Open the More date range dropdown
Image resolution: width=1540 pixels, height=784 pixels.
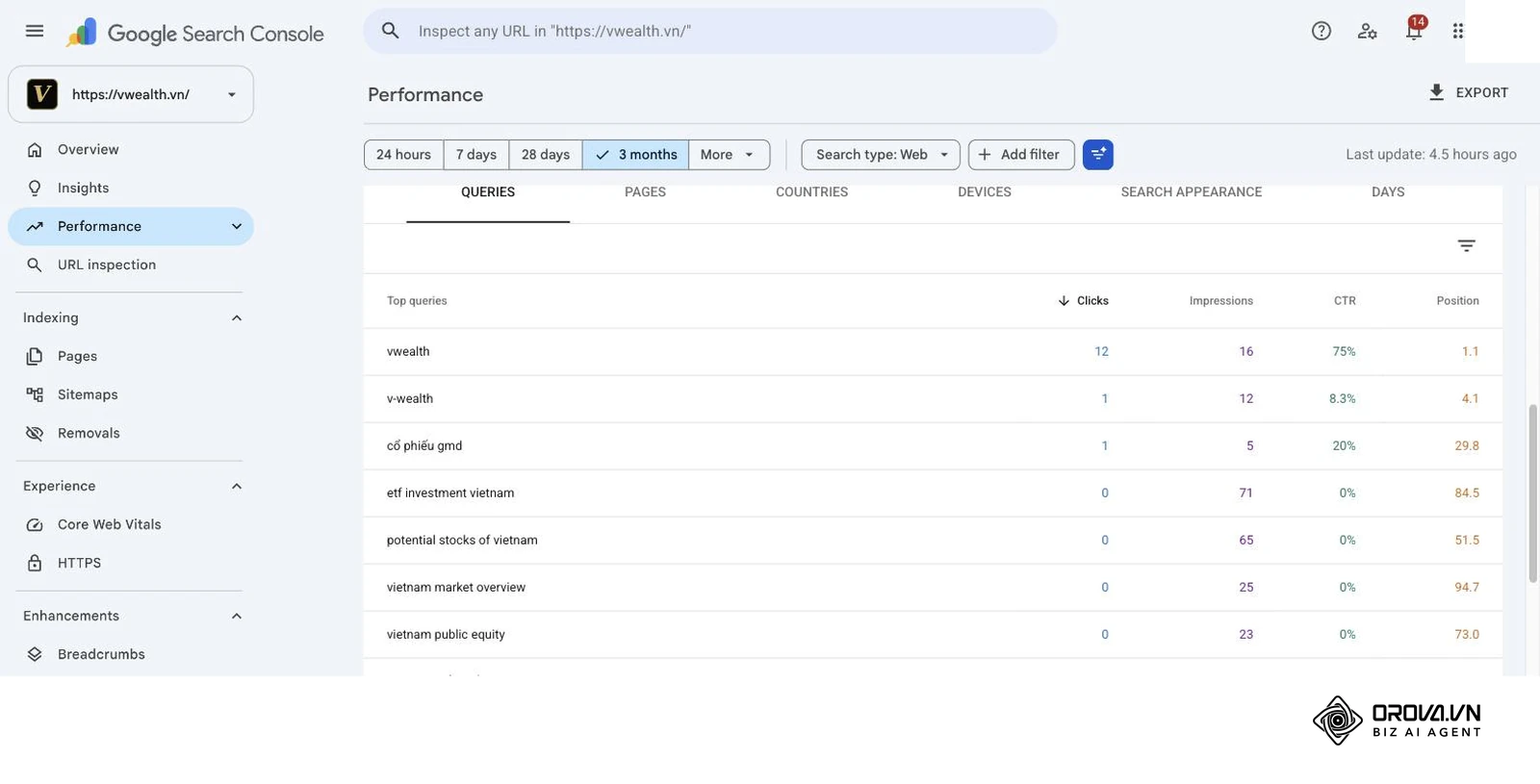point(729,155)
